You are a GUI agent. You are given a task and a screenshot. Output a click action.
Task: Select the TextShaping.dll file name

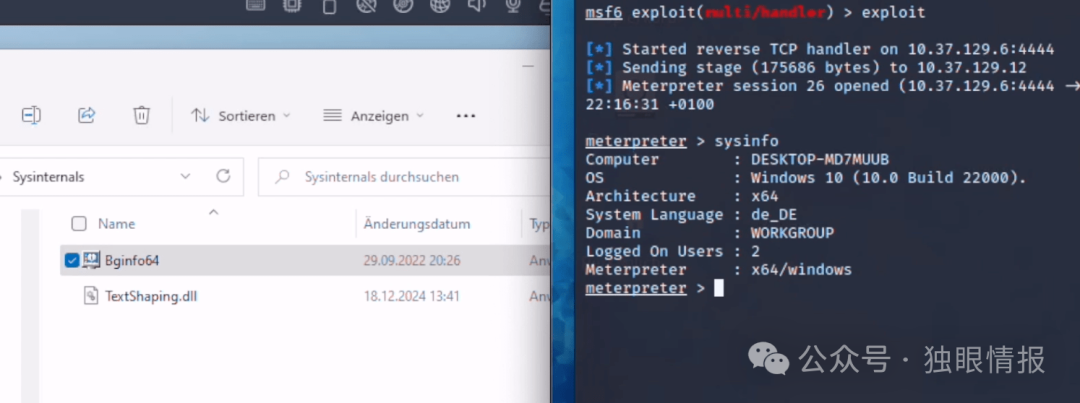tap(151, 296)
